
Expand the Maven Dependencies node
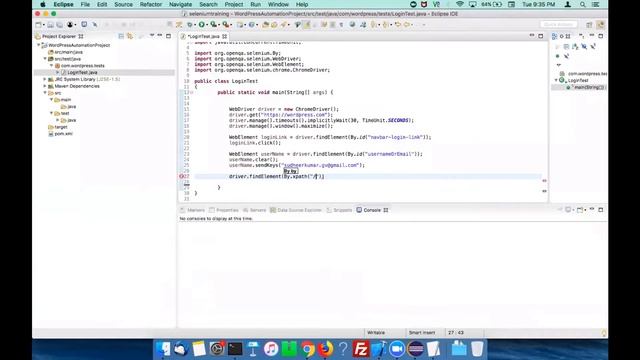pyautogui.click(x=45, y=86)
